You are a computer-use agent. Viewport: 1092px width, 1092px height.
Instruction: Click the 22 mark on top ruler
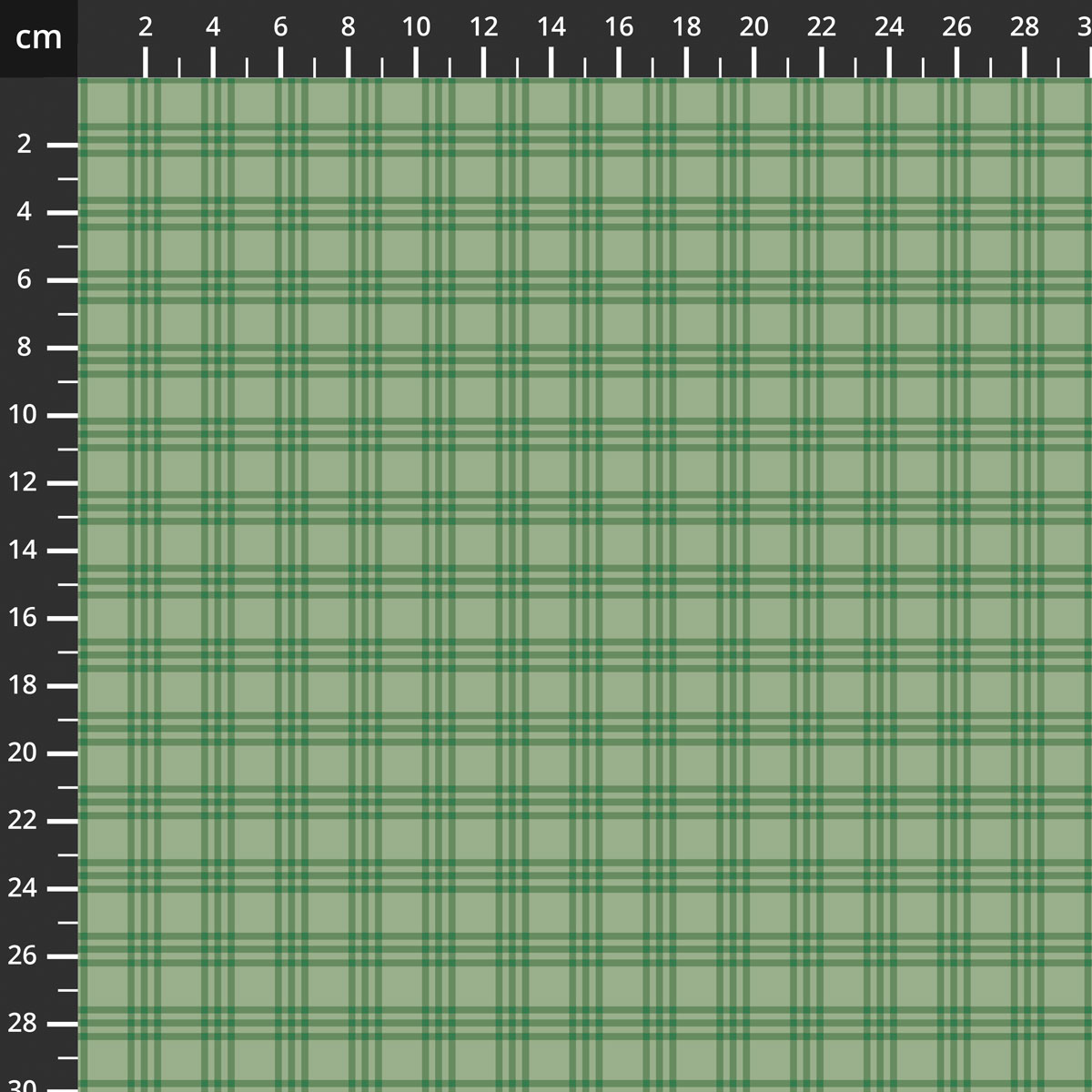tap(822, 63)
